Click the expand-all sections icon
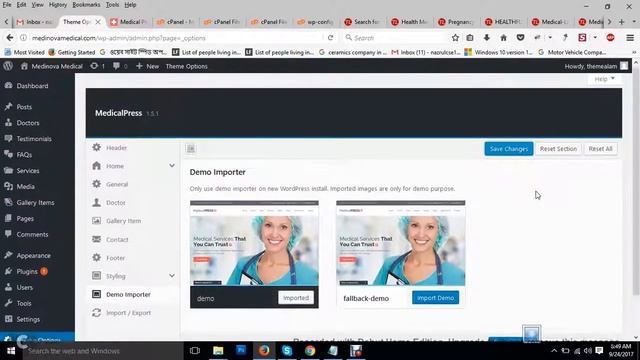640x360 pixels. (x=191, y=149)
